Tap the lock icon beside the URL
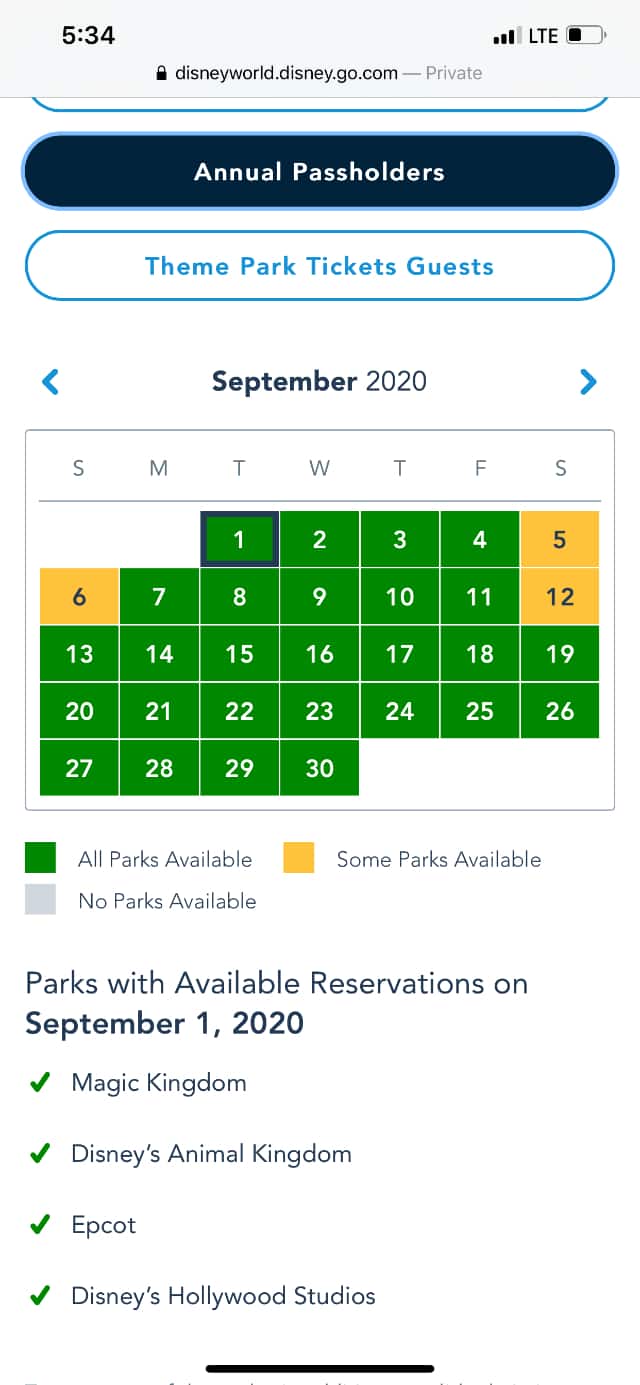The width and height of the screenshot is (640, 1385). point(160,73)
